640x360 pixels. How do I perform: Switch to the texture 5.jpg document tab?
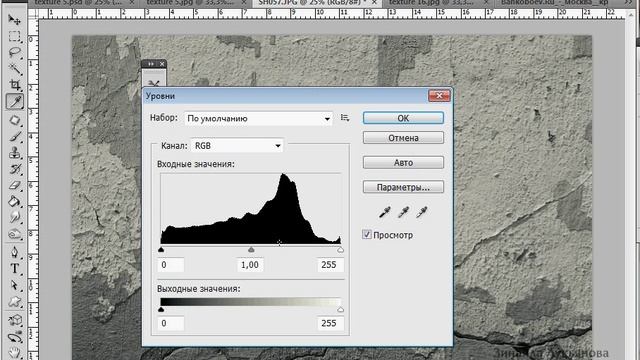(196, 2)
